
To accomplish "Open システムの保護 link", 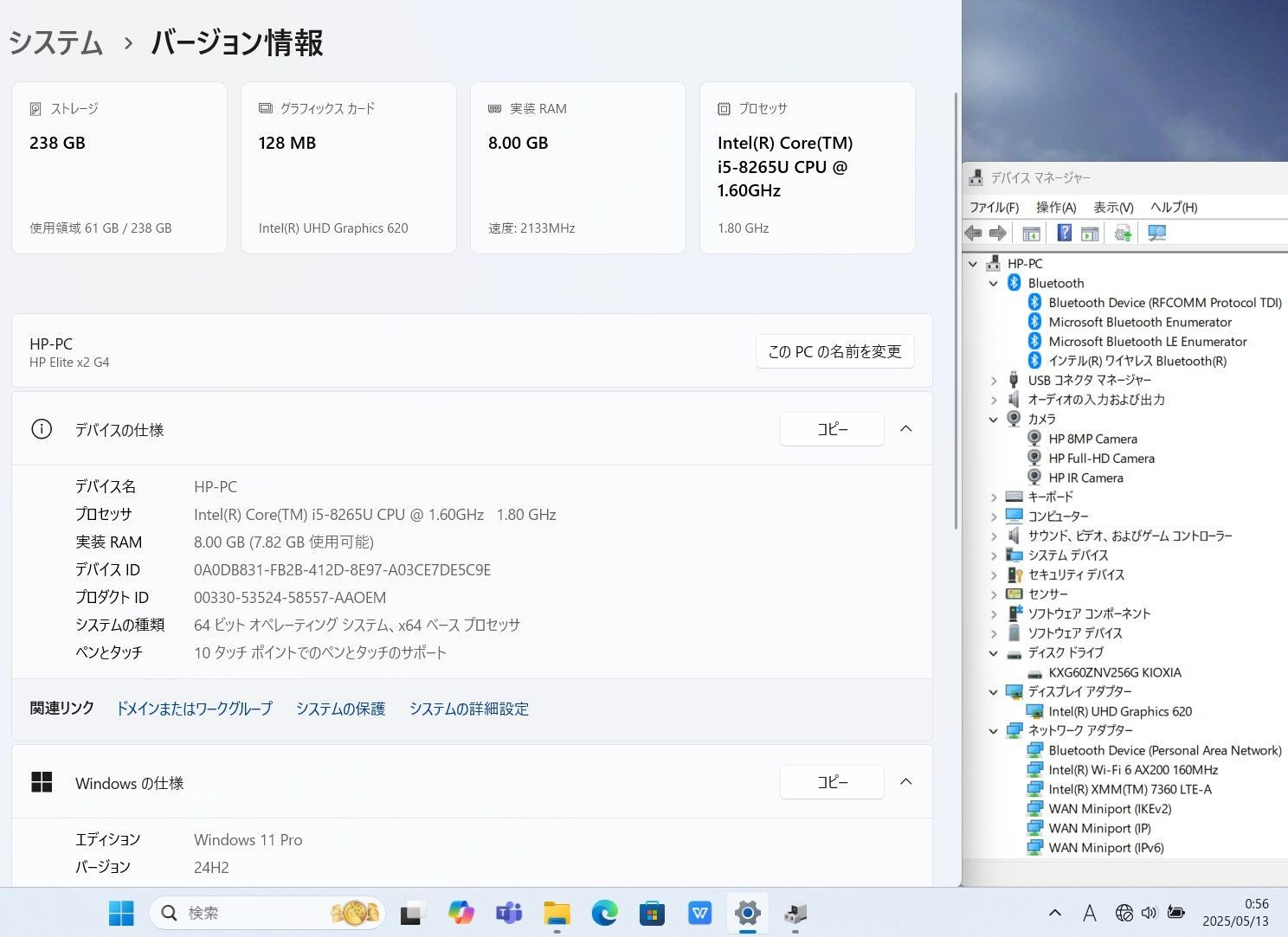I will point(341,709).
